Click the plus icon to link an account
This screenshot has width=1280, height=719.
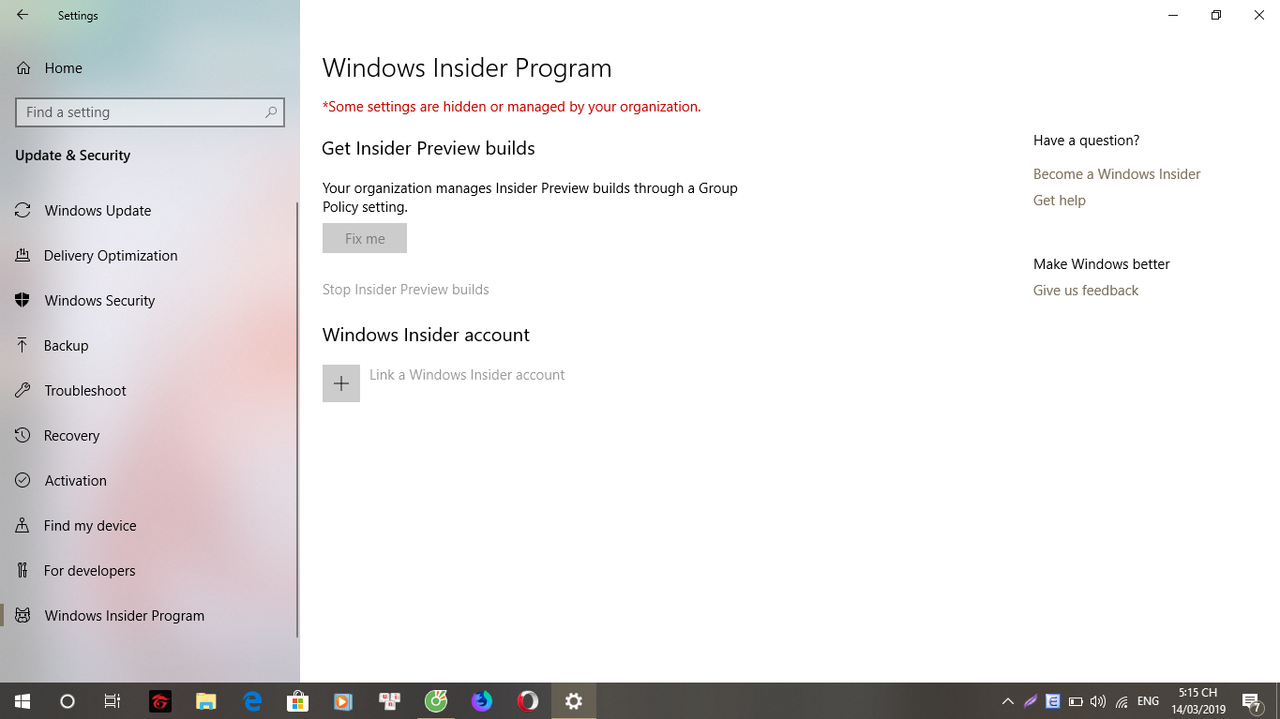coord(341,383)
